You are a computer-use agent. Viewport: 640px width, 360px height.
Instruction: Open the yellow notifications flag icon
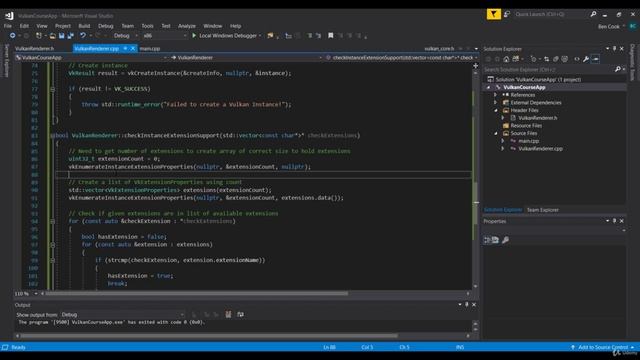pyautogui.click(x=493, y=14)
